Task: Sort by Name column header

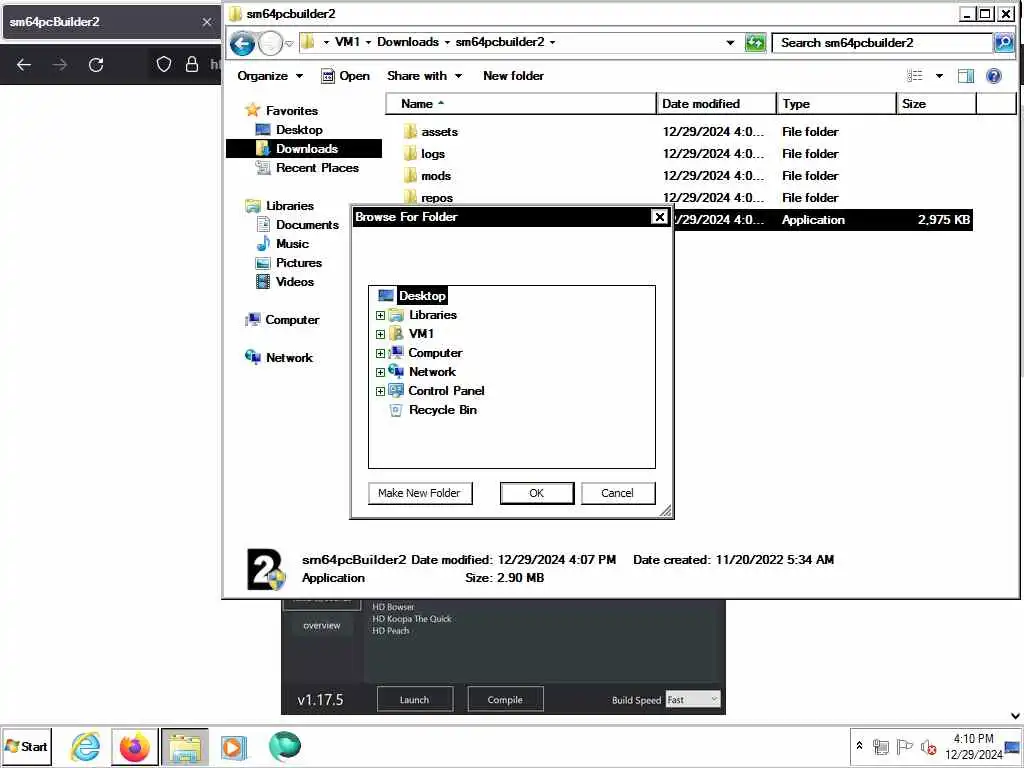Action: click(521, 104)
